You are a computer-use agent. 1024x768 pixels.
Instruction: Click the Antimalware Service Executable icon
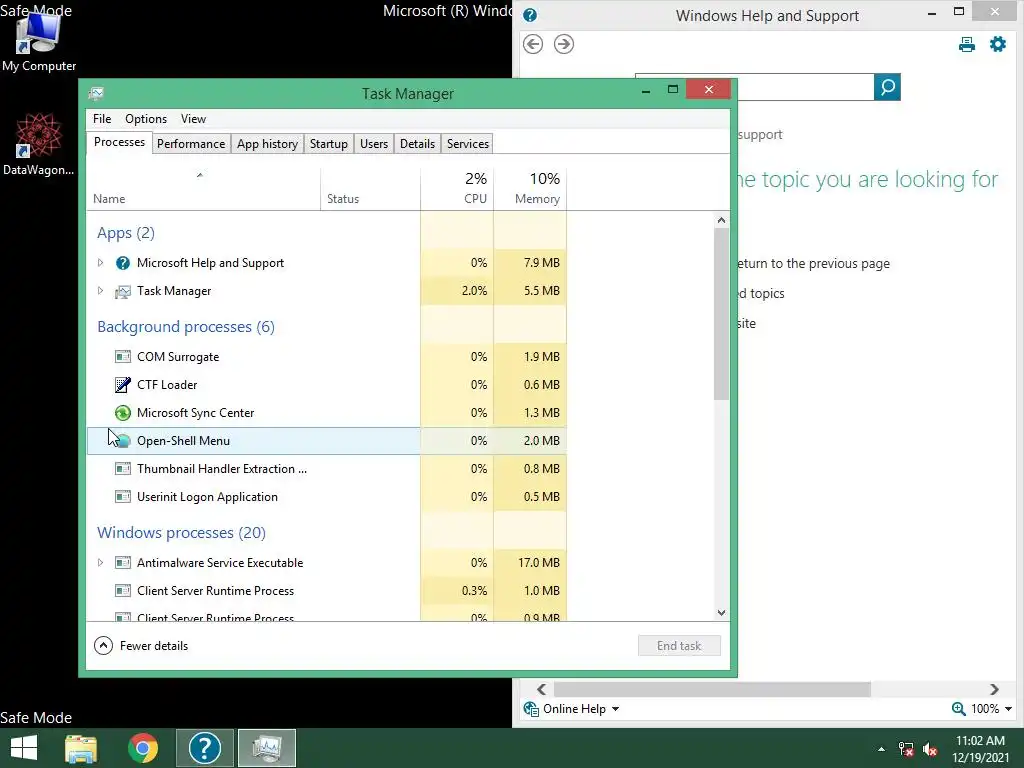[123, 562]
